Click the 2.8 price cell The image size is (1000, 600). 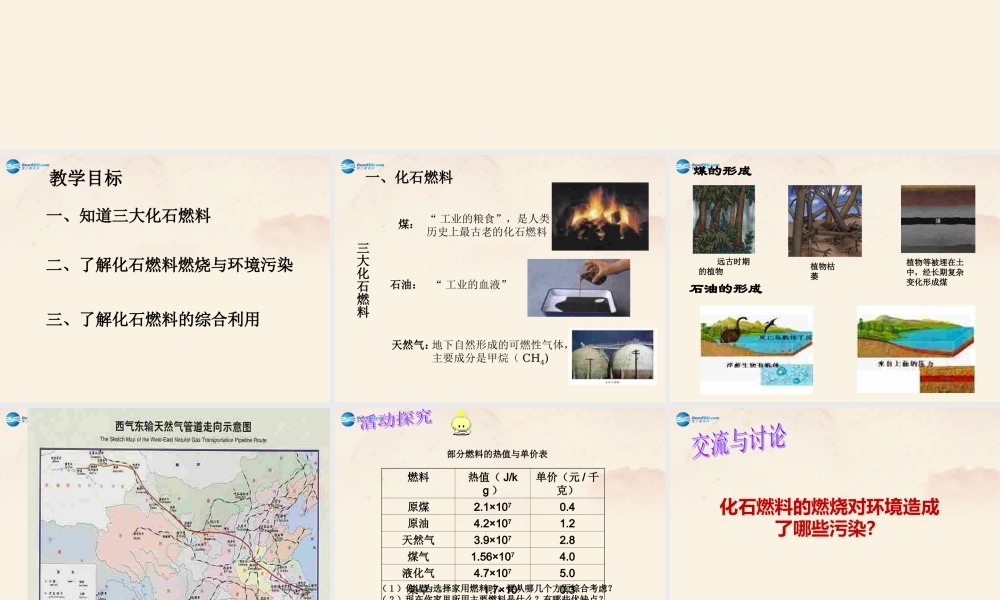pyautogui.click(x=567, y=540)
